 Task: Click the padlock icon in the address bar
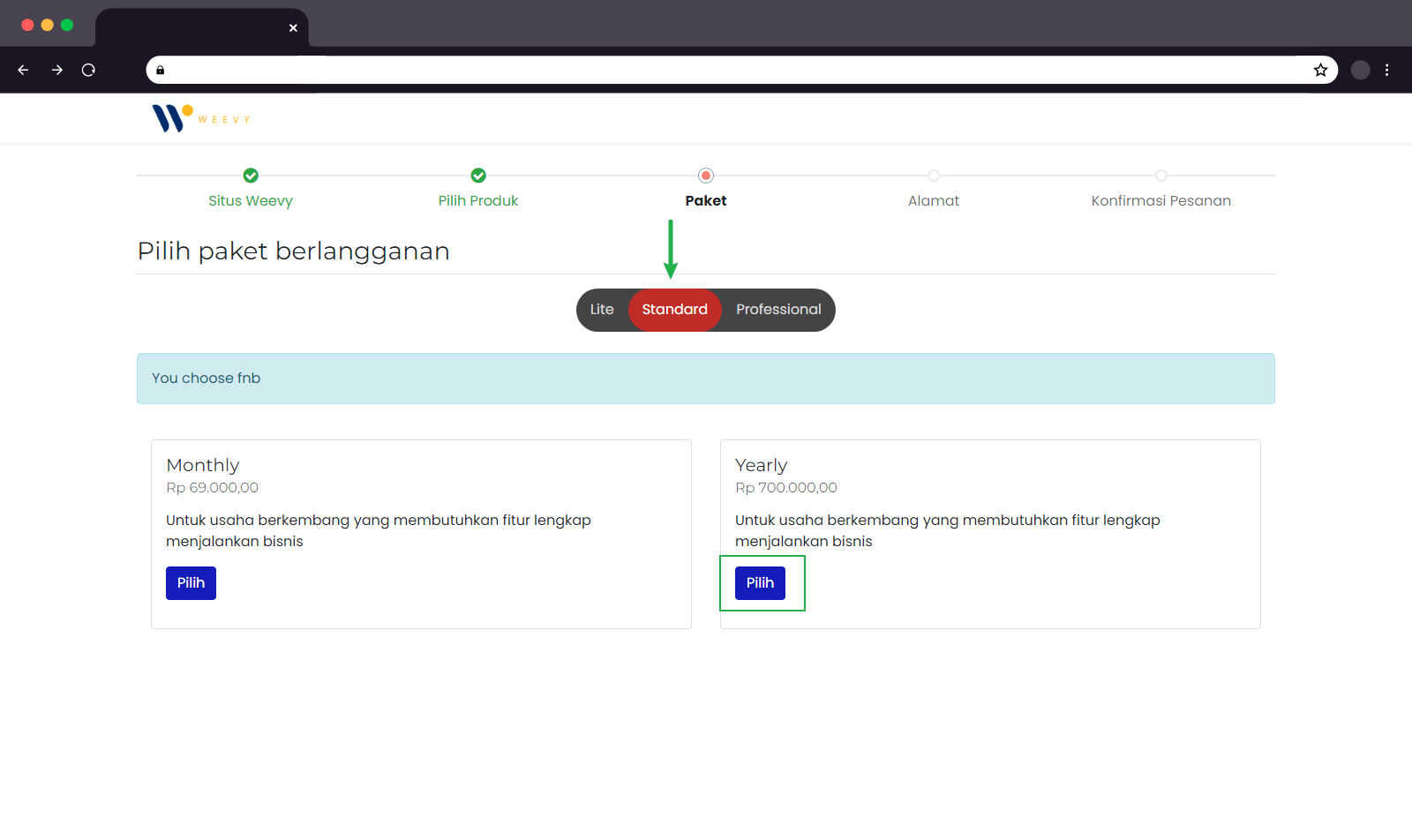coord(160,70)
